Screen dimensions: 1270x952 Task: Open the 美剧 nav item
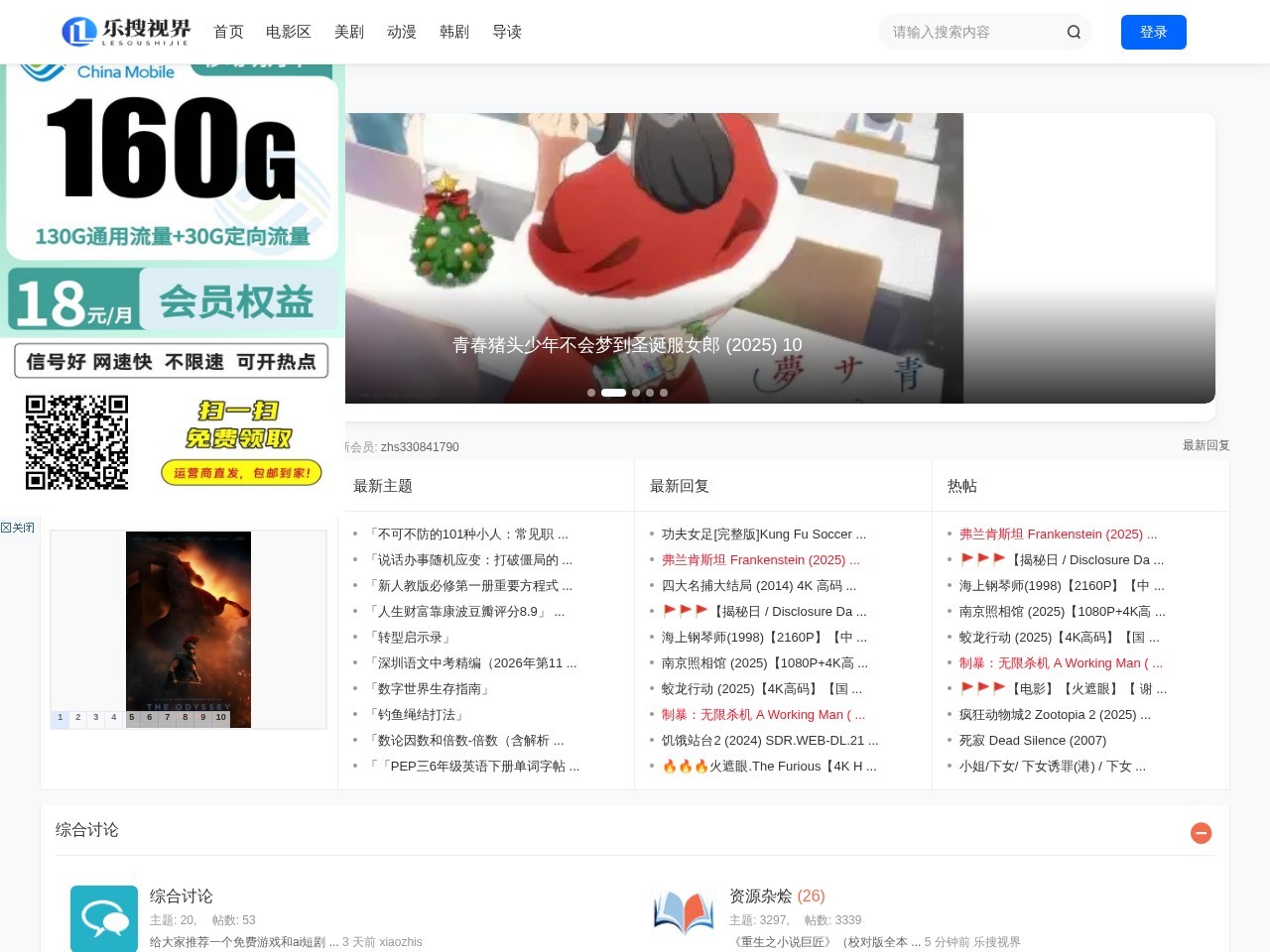pyautogui.click(x=349, y=32)
